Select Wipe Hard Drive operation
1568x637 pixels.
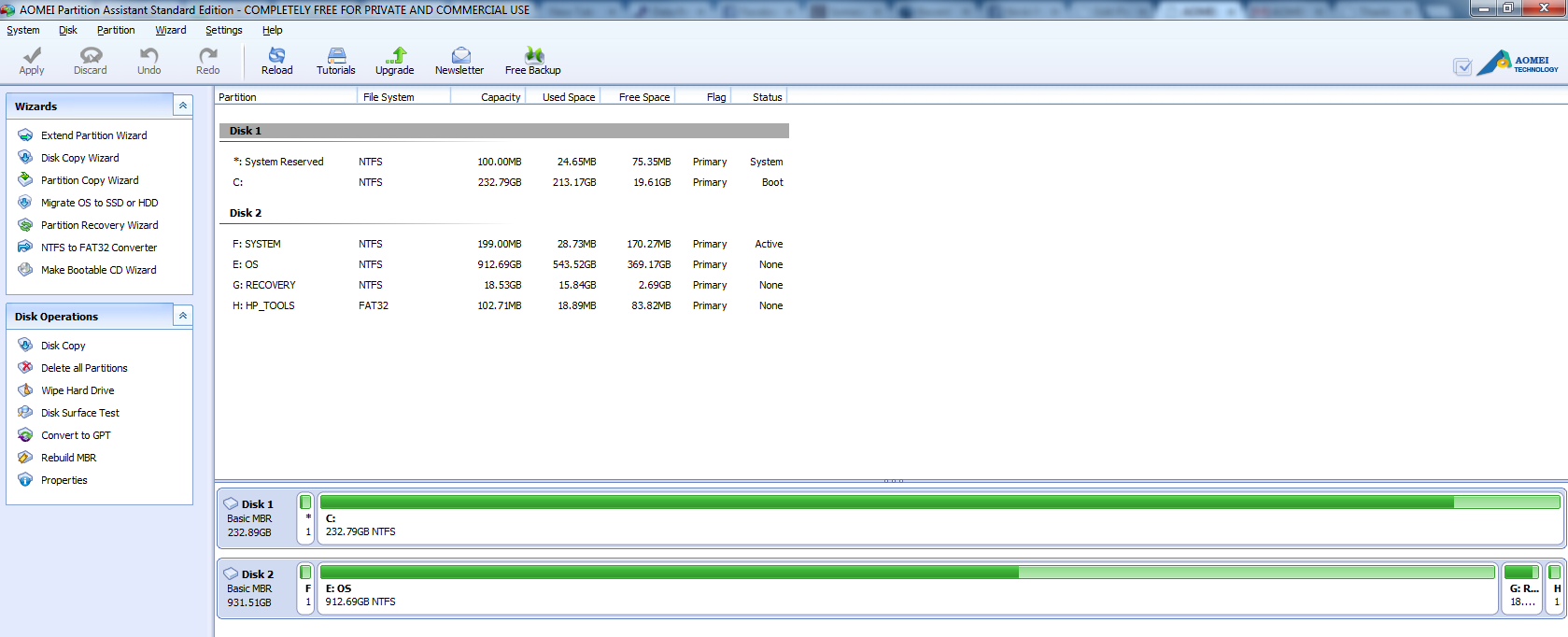click(78, 390)
